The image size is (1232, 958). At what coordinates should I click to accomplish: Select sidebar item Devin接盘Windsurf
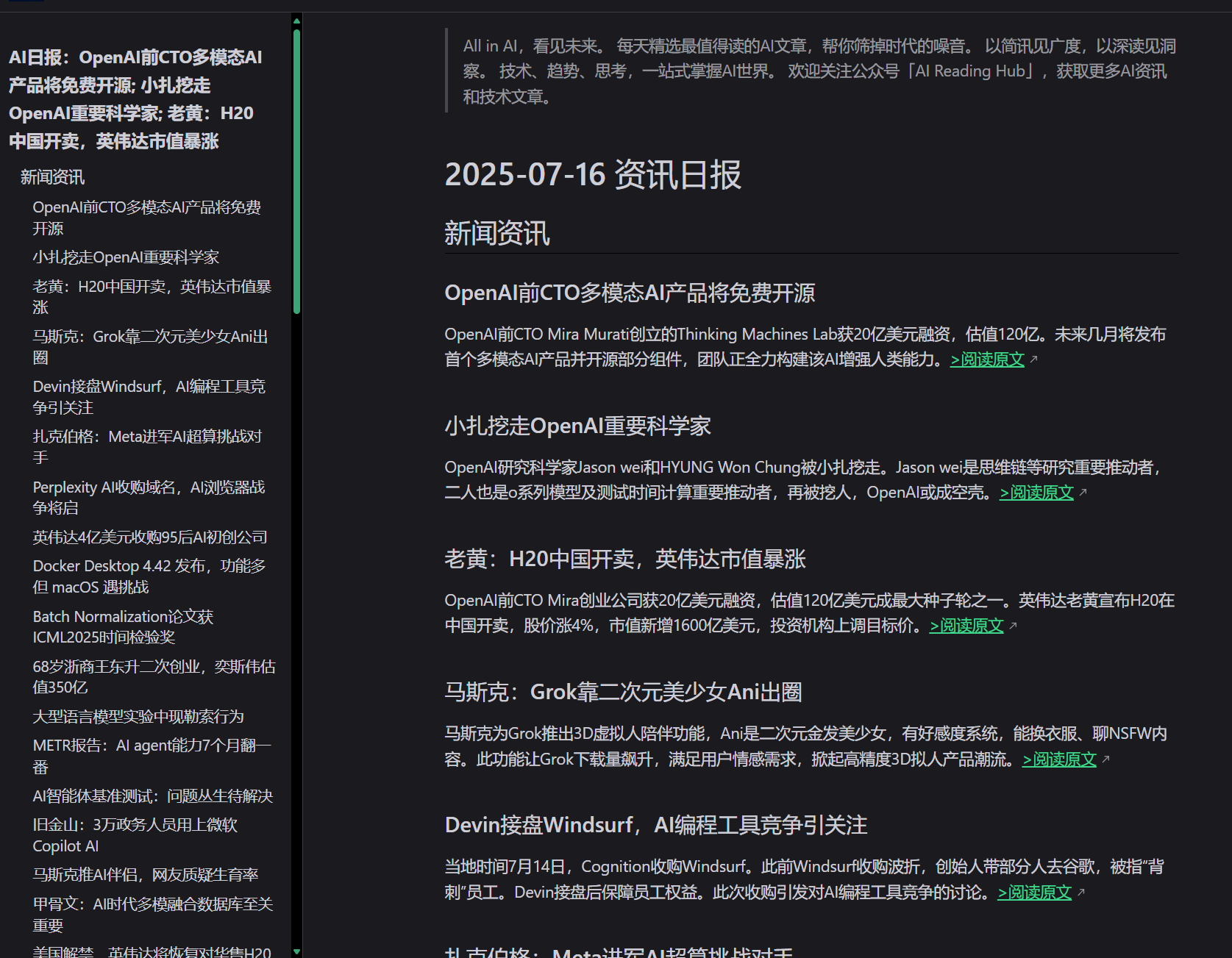tap(149, 397)
